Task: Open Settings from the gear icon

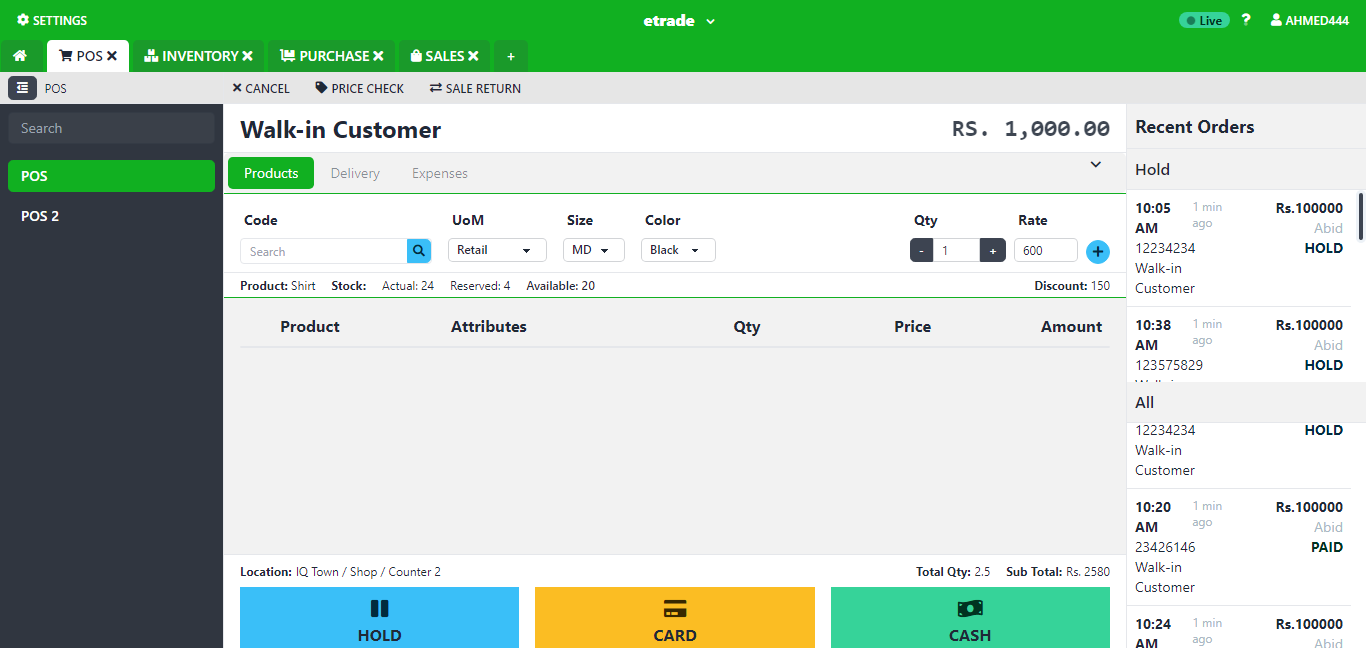Action: [52, 20]
